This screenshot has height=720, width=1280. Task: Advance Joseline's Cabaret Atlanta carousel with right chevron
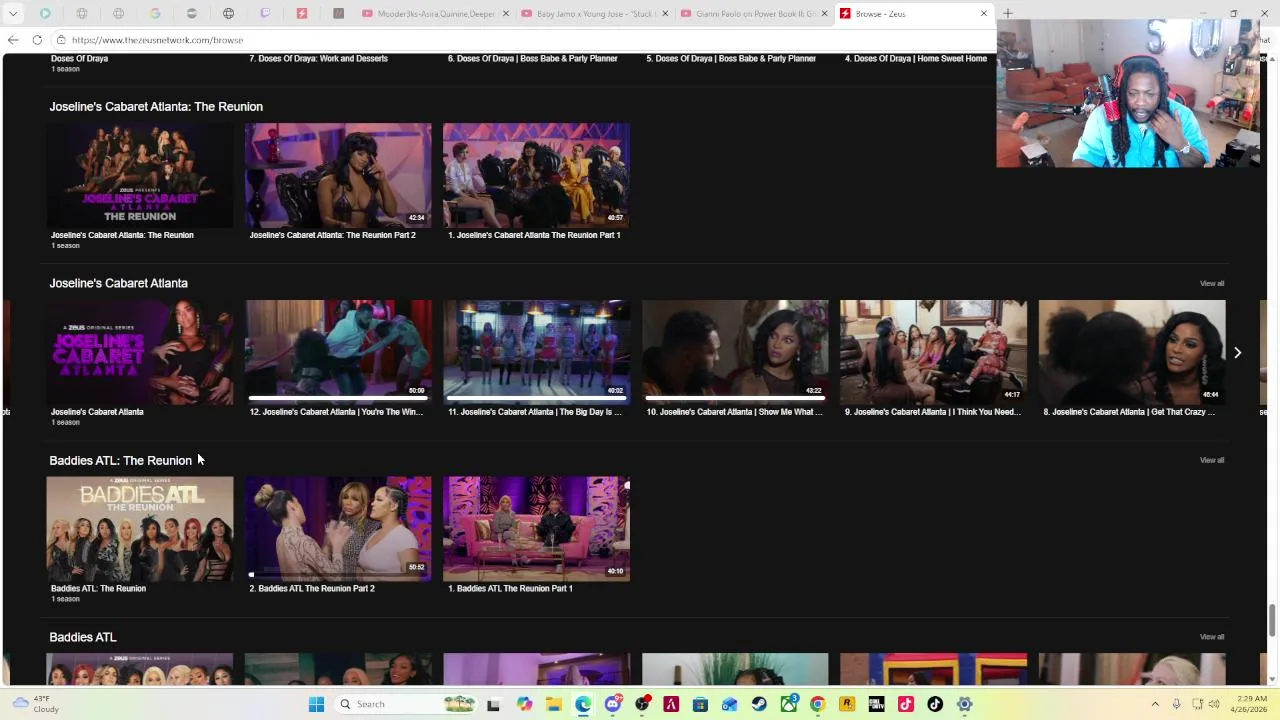tap(1237, 353)
